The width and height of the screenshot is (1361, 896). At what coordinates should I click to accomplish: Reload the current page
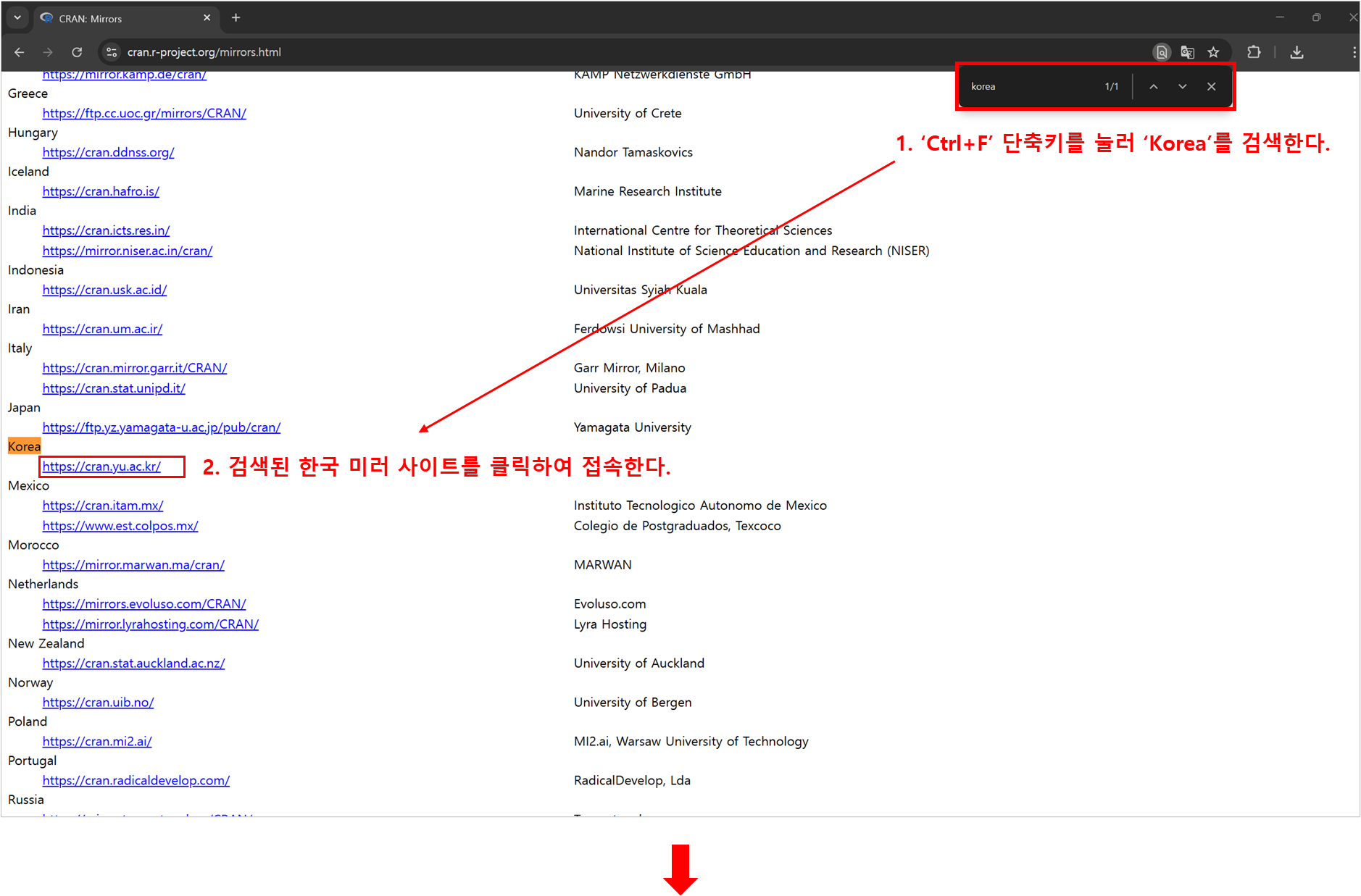(x=77, y=51)
